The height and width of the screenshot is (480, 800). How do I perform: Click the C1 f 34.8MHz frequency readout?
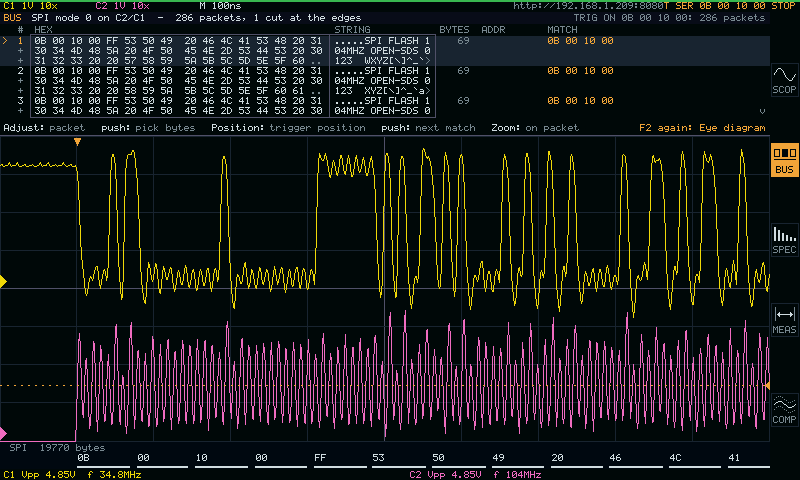[x=114, y=474]
